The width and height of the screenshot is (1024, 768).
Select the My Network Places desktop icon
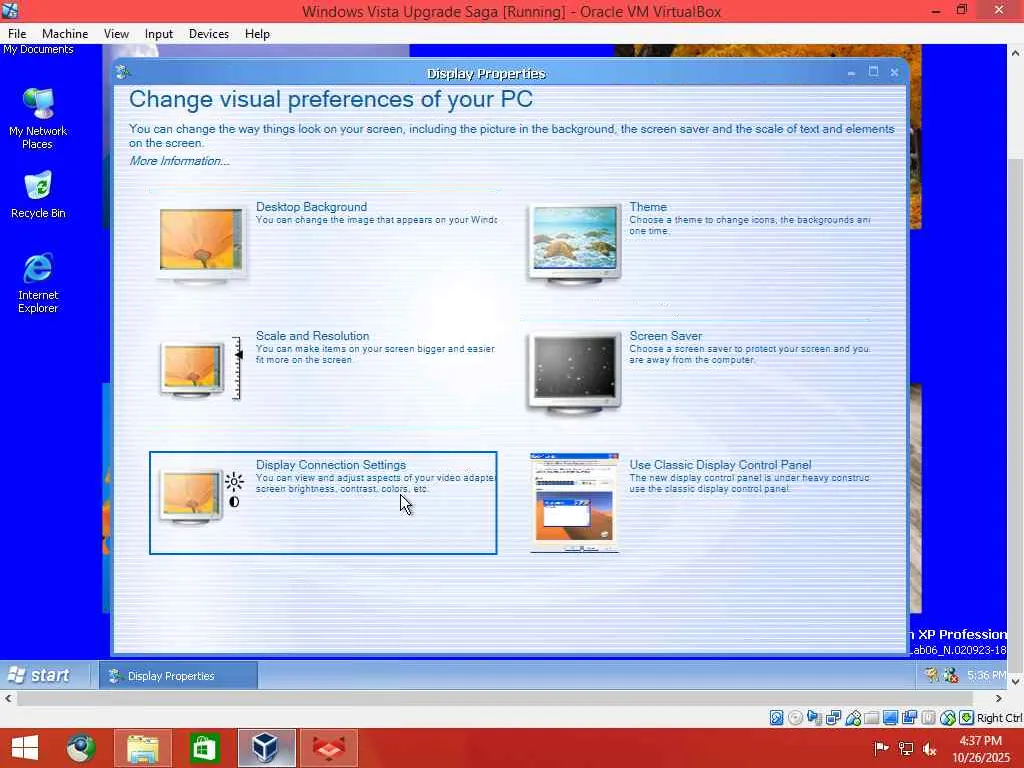[38, 118]
